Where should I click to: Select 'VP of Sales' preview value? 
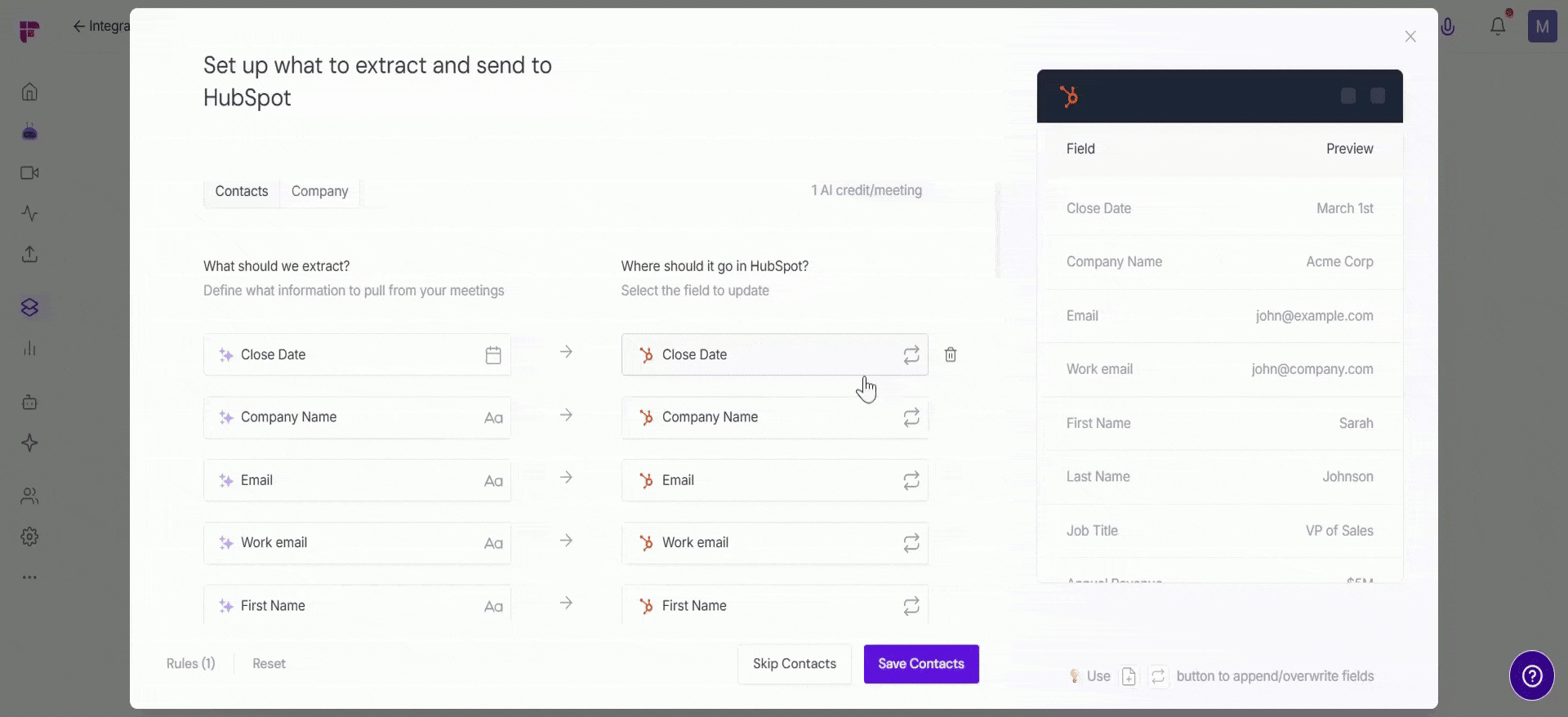(1339, 531)
